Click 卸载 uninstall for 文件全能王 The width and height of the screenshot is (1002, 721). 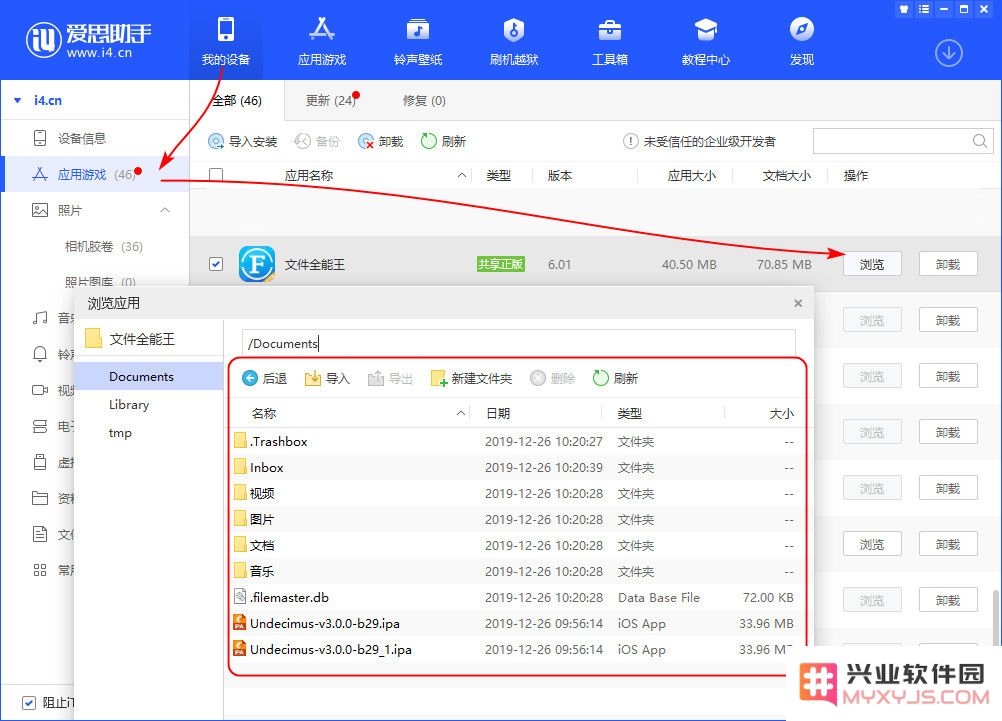point(948,264)
